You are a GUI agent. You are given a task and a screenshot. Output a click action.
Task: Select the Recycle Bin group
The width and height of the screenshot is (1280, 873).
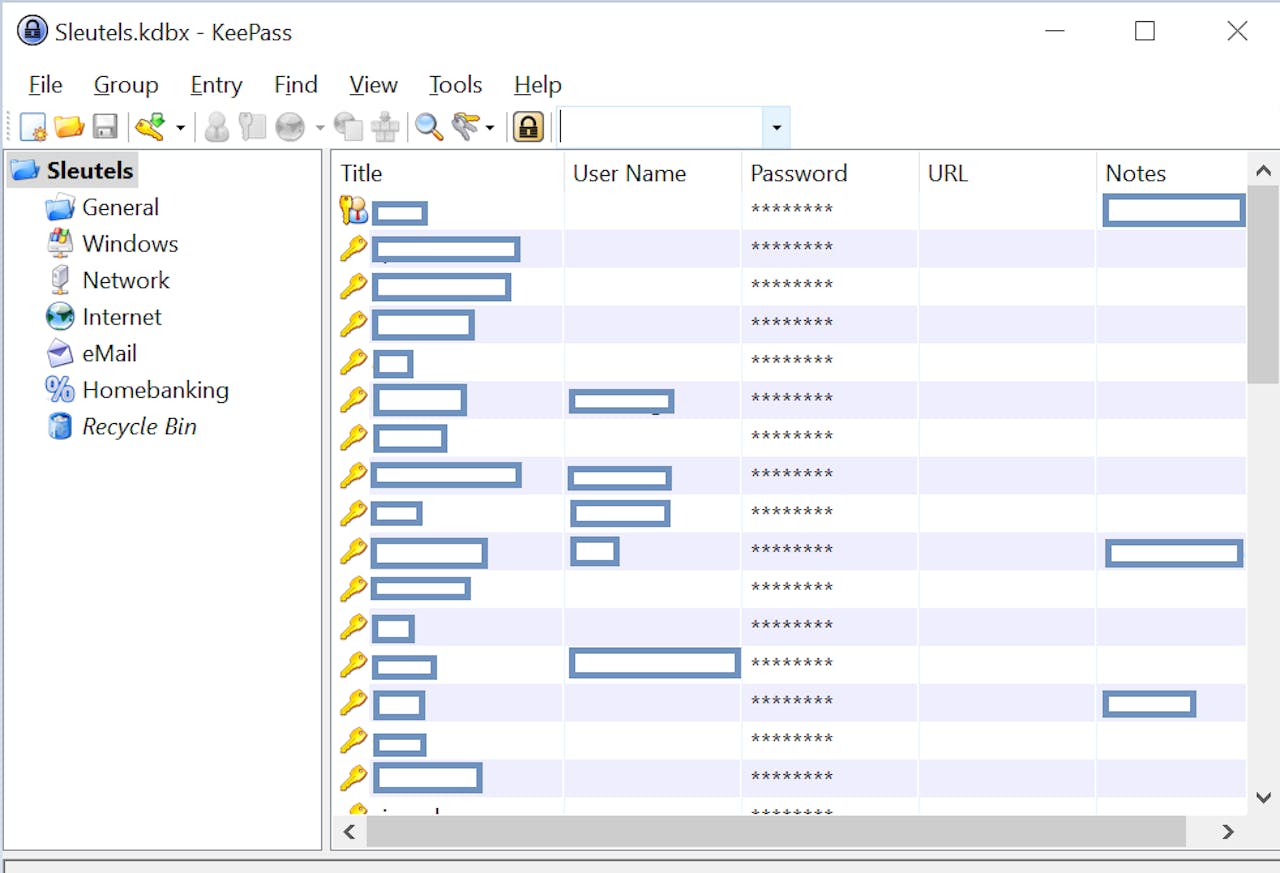coord(139,427)
